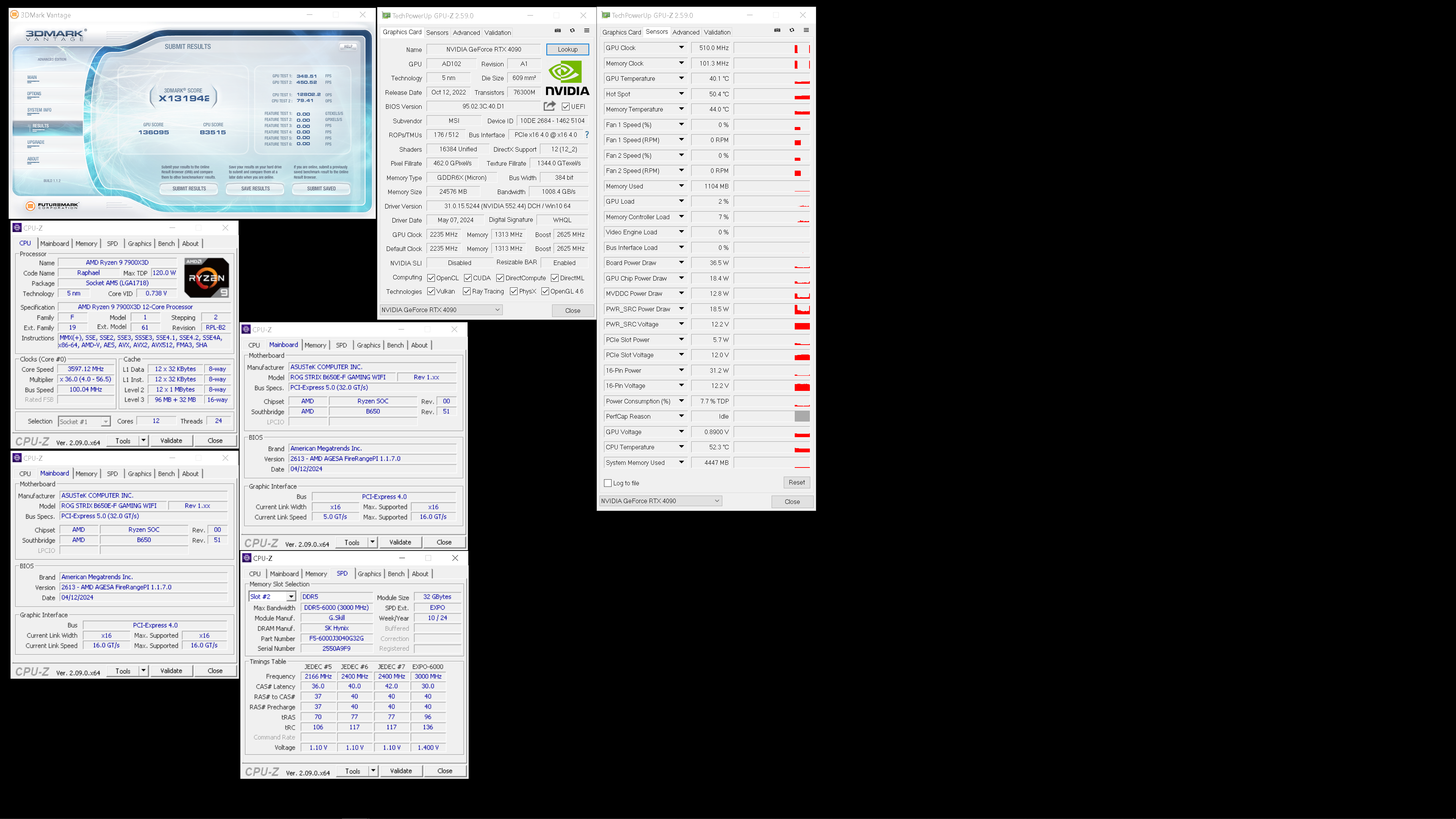This screenshot has width=1456, height=819.
Task: Select UPGRADE in 3DMark Vantage sidebar
Action: [x=36, y=143]
